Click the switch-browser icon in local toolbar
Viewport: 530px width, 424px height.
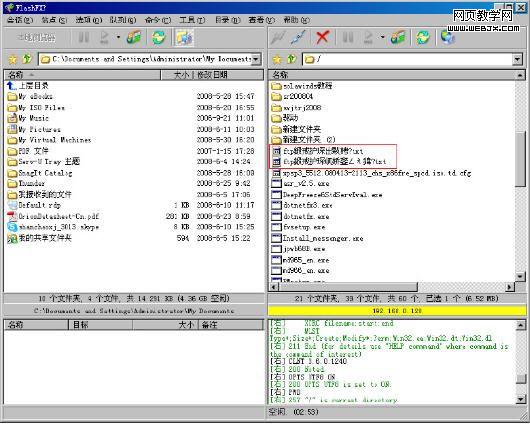(x=184, y=37)
